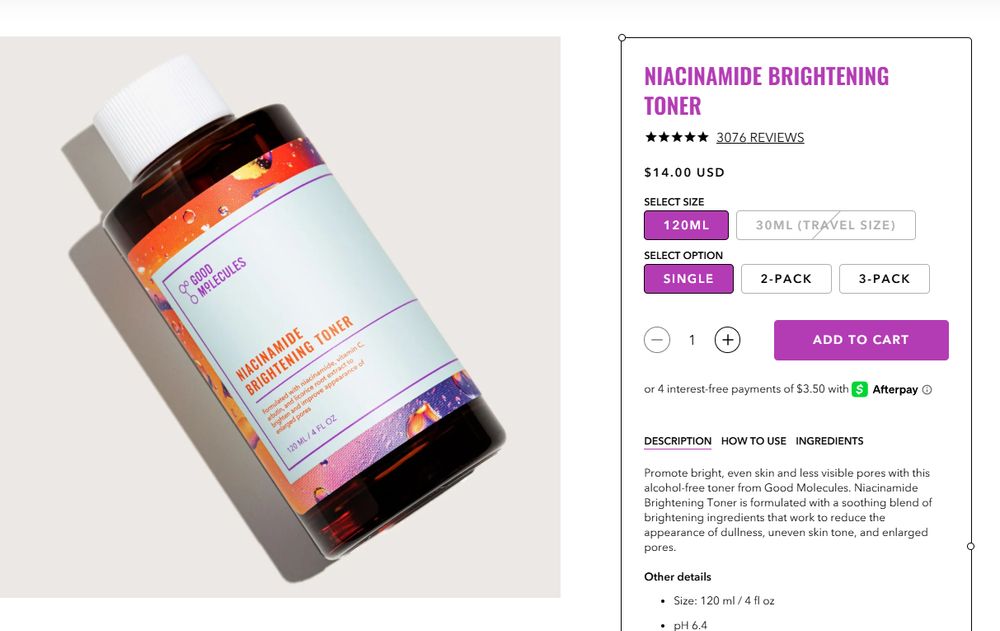
Task: Add toner to cart
Action: coord(861,340)
